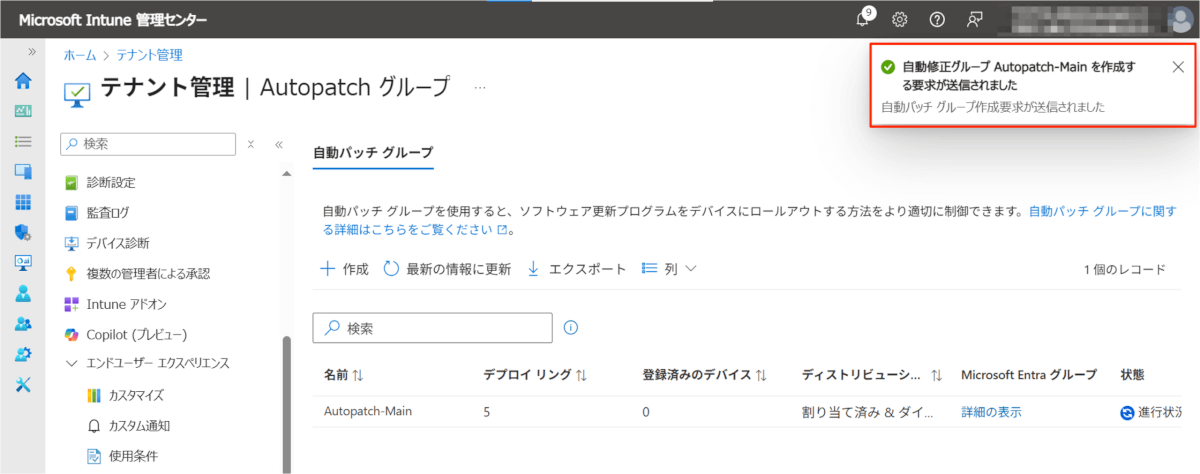Screen dimensions: 1200x474
Task: Click info icon beside table search
Action: click(x=572, y=327)
